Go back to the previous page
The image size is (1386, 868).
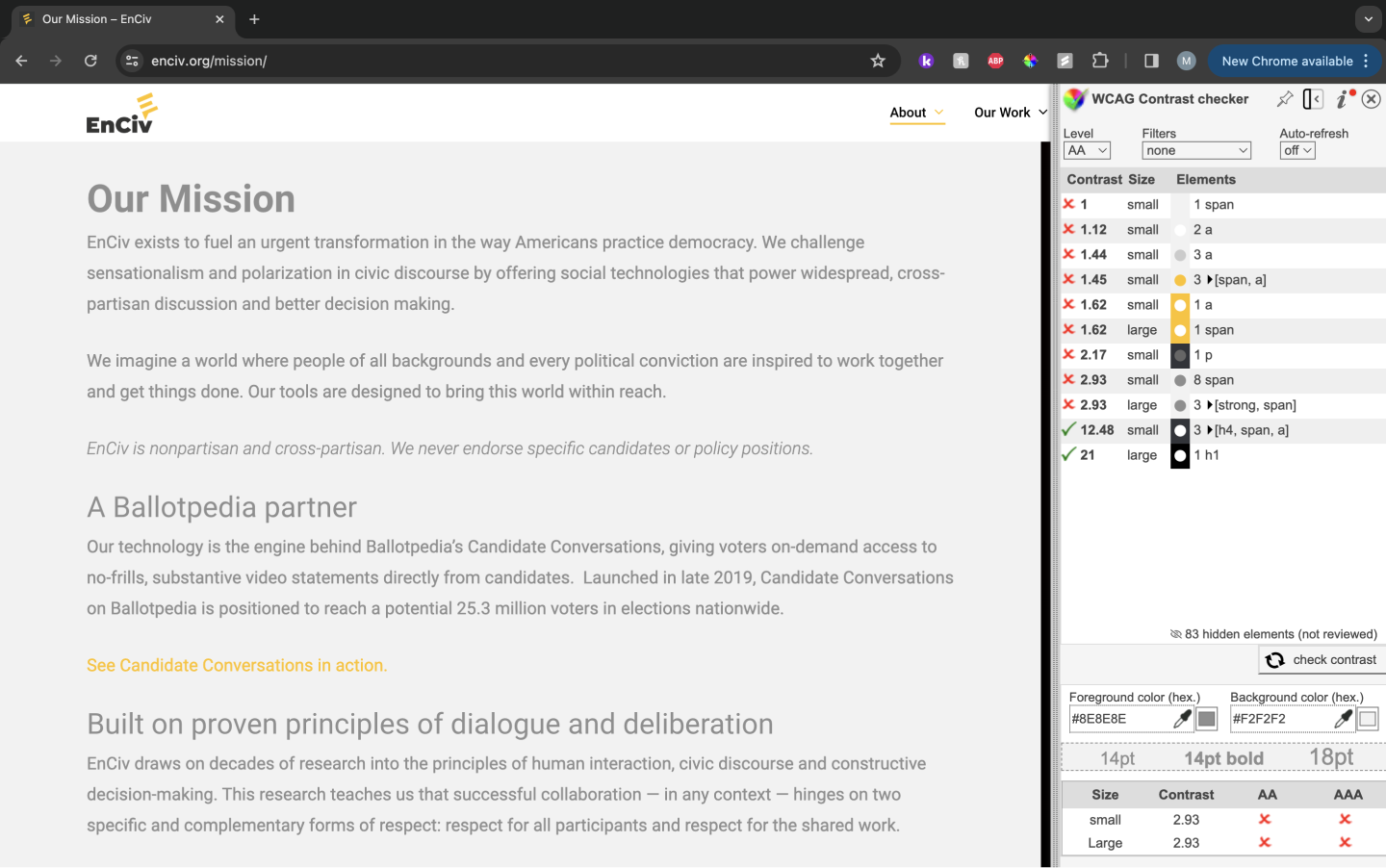coord(21,61)
